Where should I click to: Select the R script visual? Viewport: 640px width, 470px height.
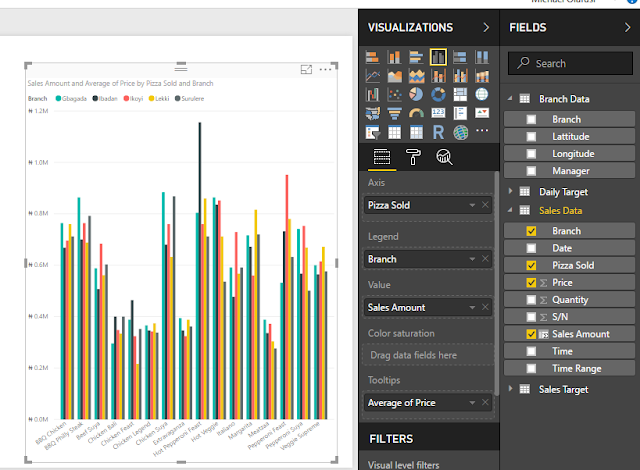pyautogui.click(x=438, y=133)
